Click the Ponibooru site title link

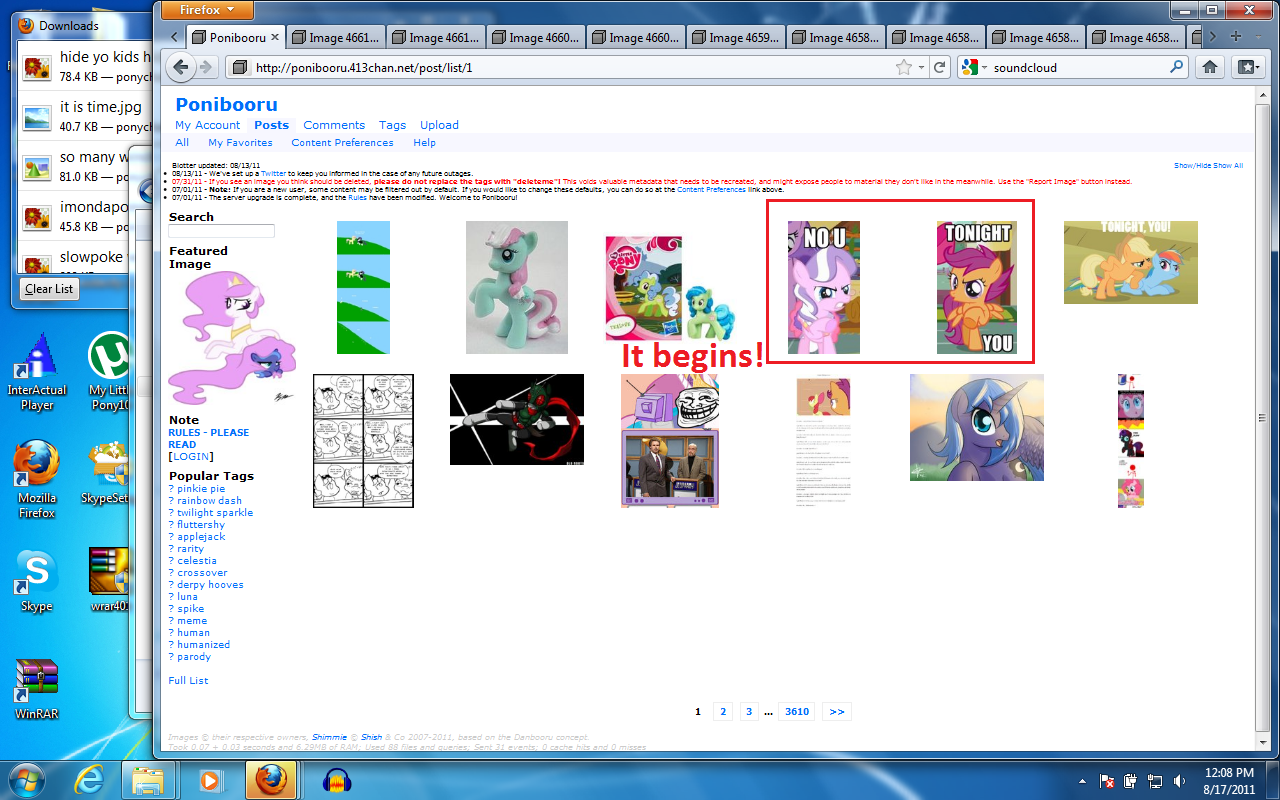(226, 105)
